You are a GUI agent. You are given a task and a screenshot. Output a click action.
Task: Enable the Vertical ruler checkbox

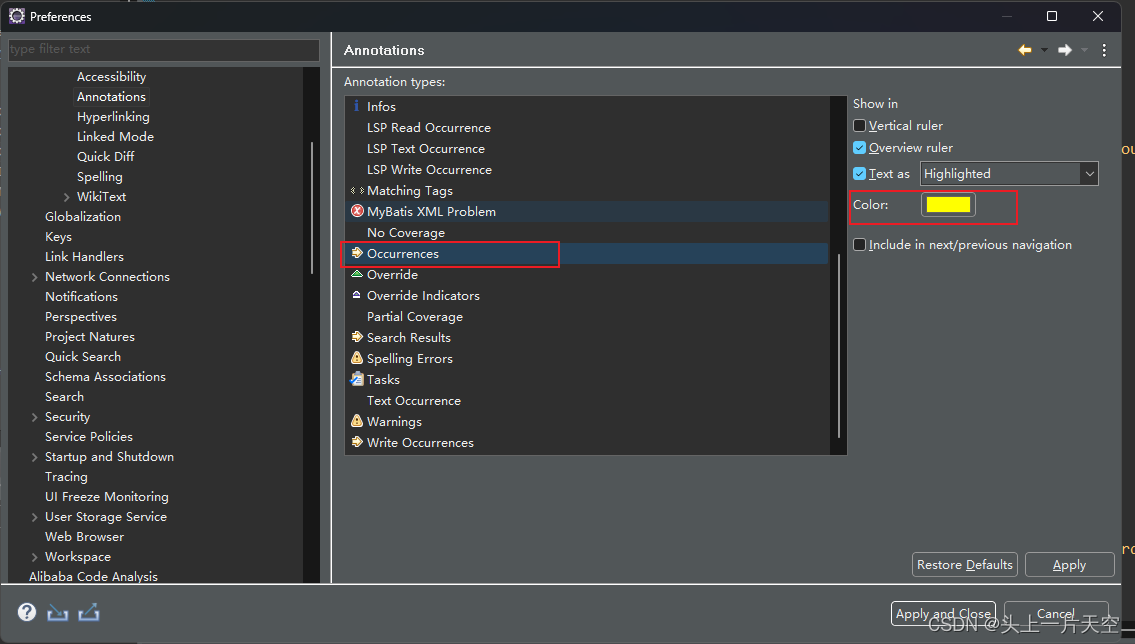(x=859, y=125)
